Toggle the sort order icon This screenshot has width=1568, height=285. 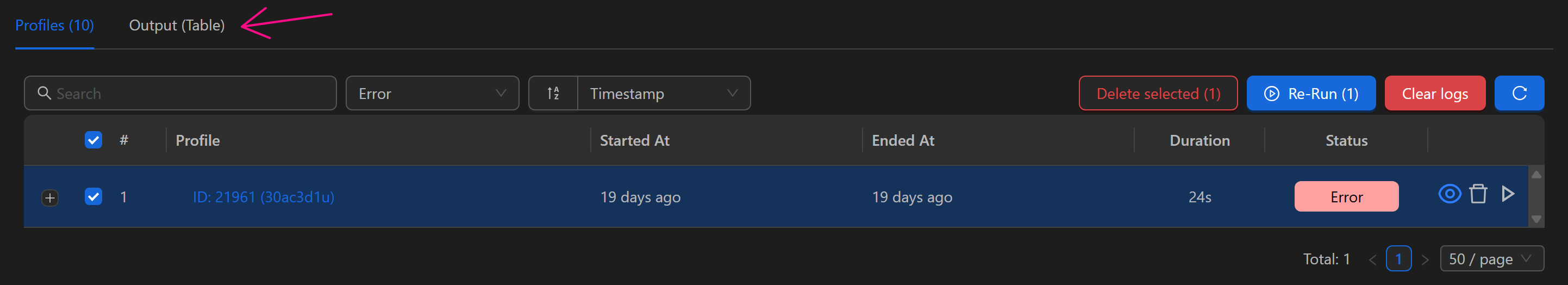pos(553,93)
